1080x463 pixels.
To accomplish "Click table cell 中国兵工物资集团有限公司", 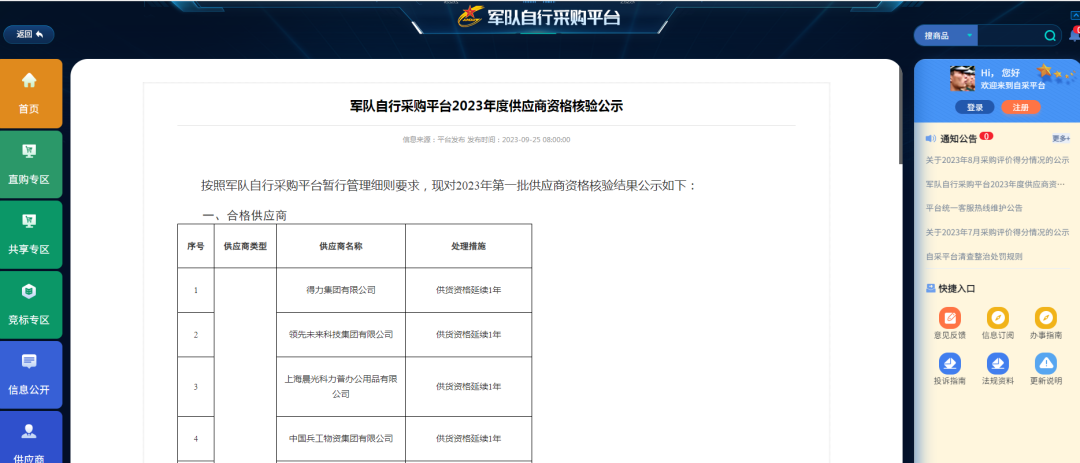I will pos(341,438).
